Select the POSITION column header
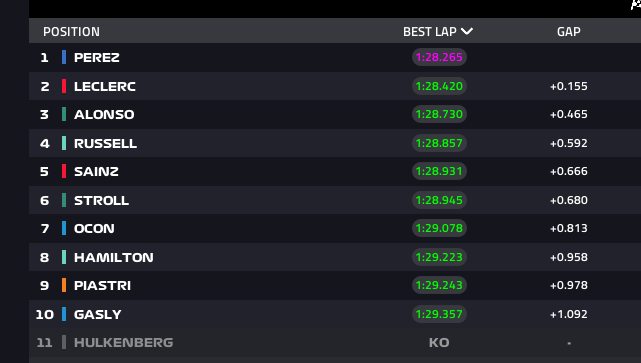The width and height of the screenshot is (641, 363). pos(72,31)
